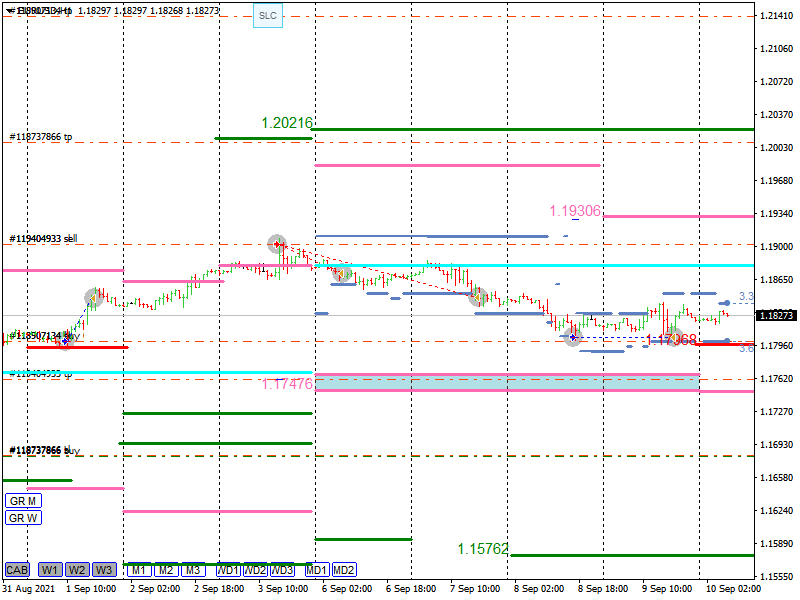Viewport: 800px width, 600px height.
Task: Click the circled trade marker near 7 Sep 10:00
Action: coord(478,296)
